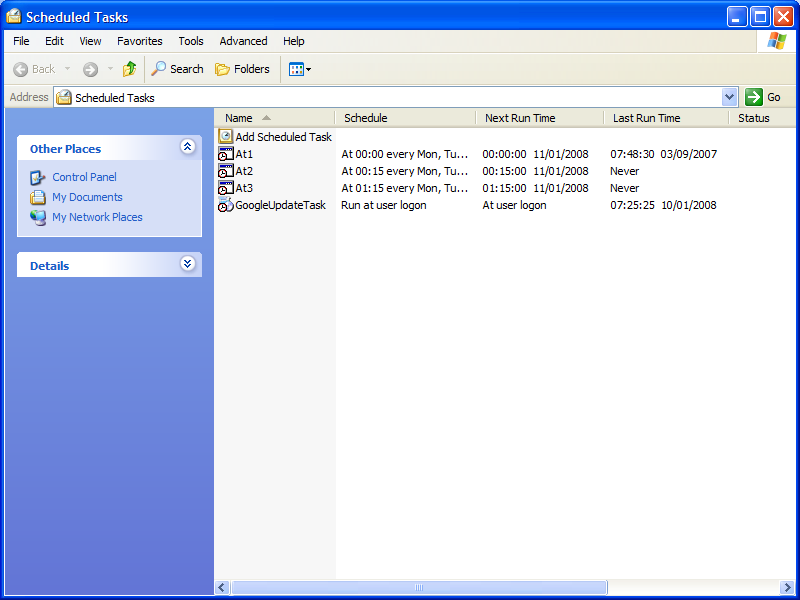Image resolution: width=800 pixels, height=600 pixels.
Task: Open the Control Panel link
Action: pyautogui.click(x=84, y=177)
